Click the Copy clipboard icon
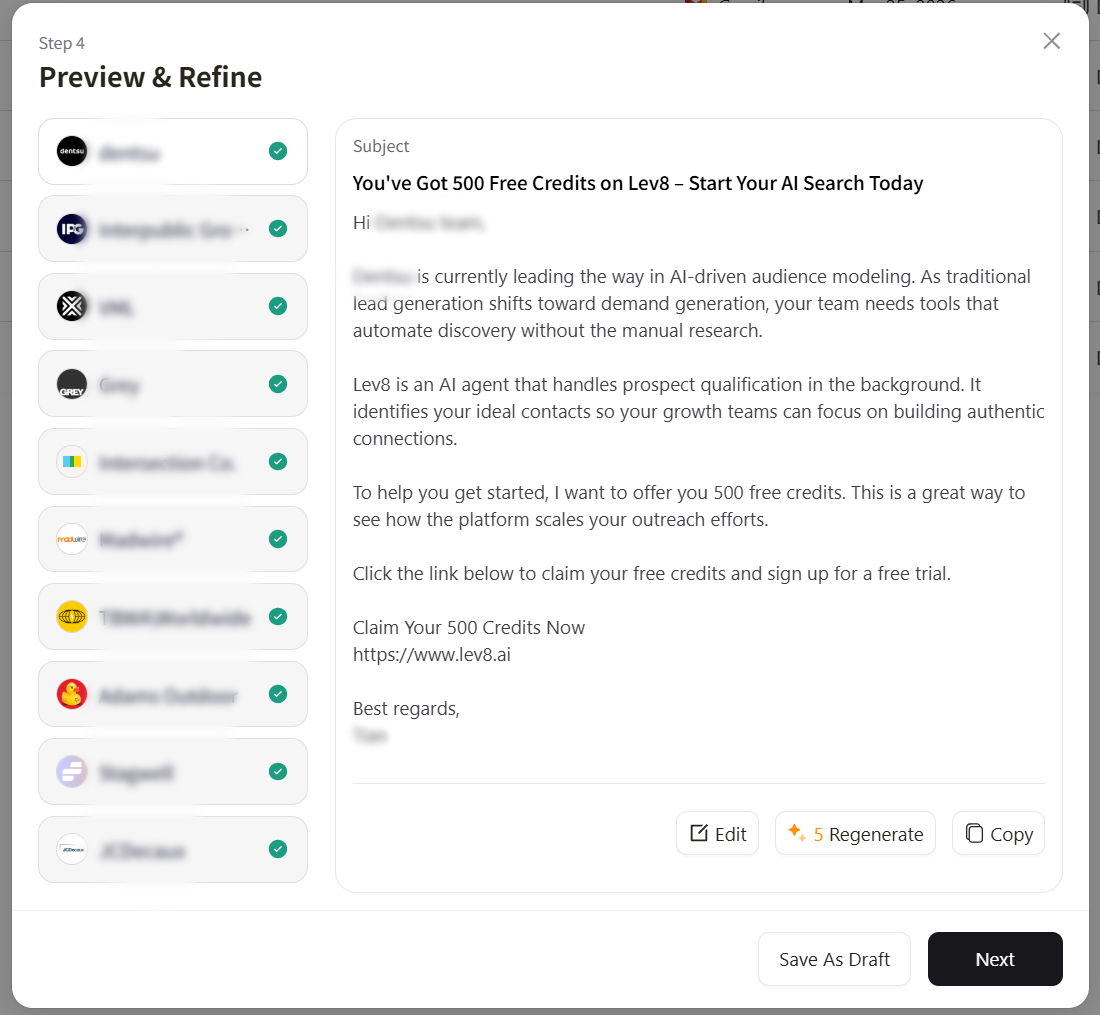 click(974, 833)
